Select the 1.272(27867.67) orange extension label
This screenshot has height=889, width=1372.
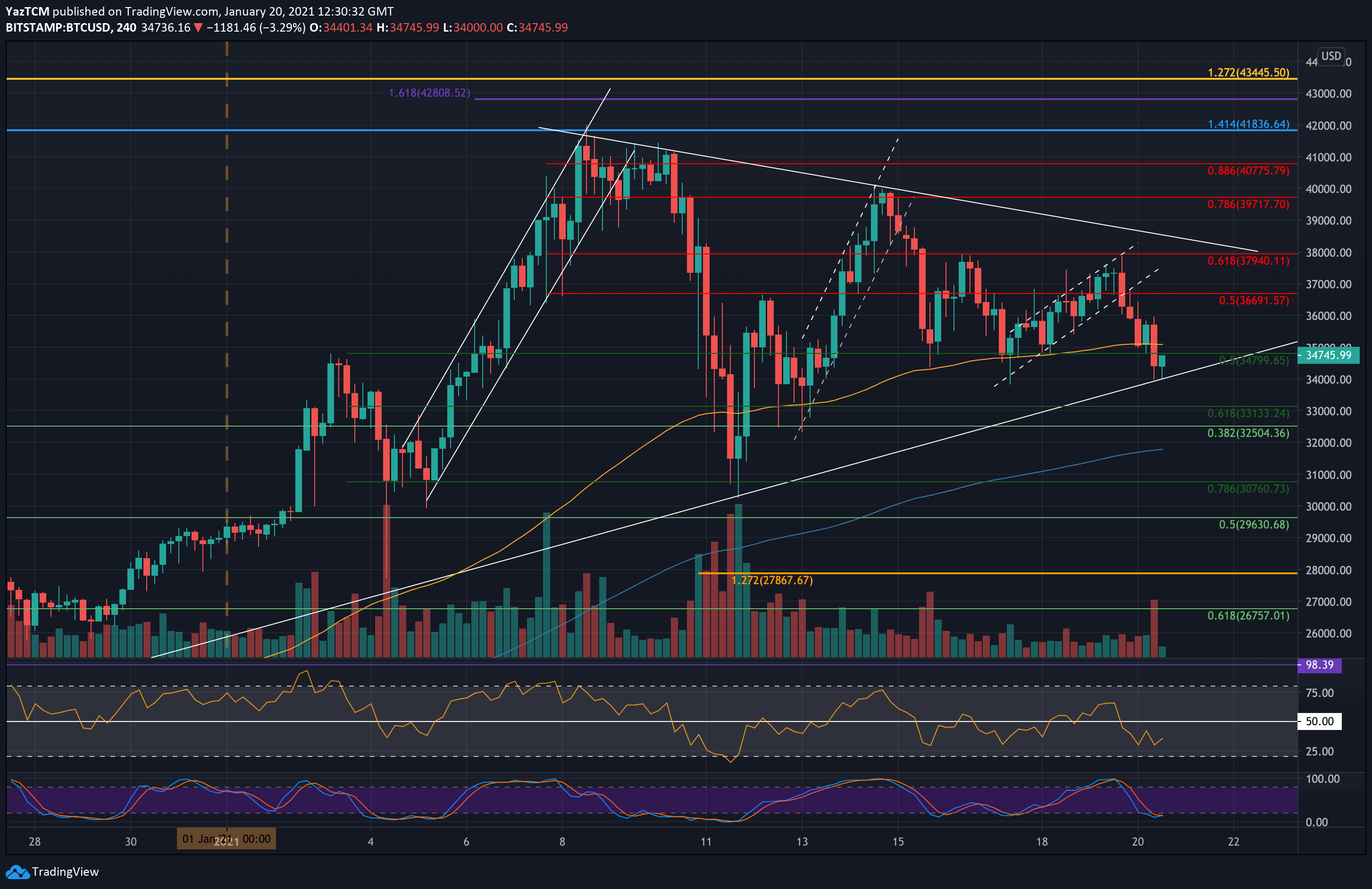click(772, 580)
